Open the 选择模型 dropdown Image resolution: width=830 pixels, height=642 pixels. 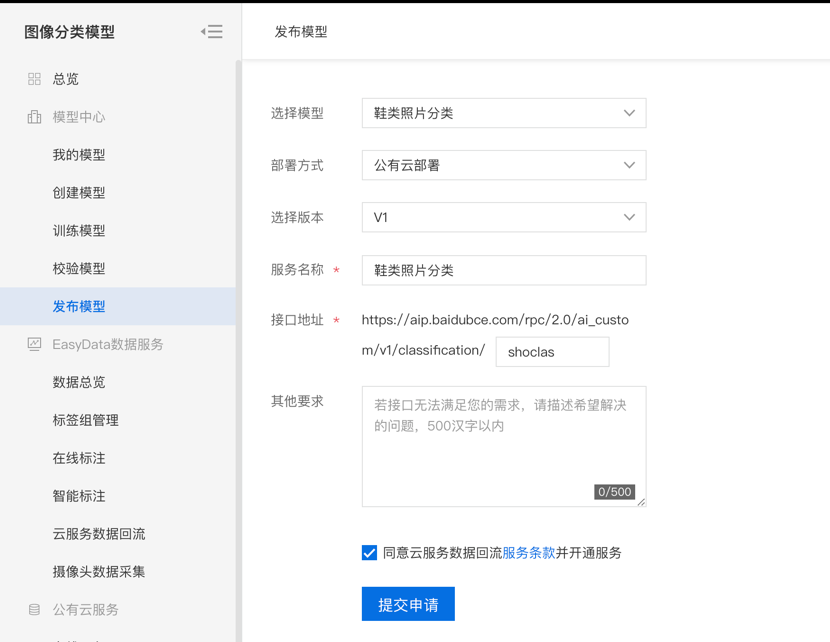tap(503, 113)
